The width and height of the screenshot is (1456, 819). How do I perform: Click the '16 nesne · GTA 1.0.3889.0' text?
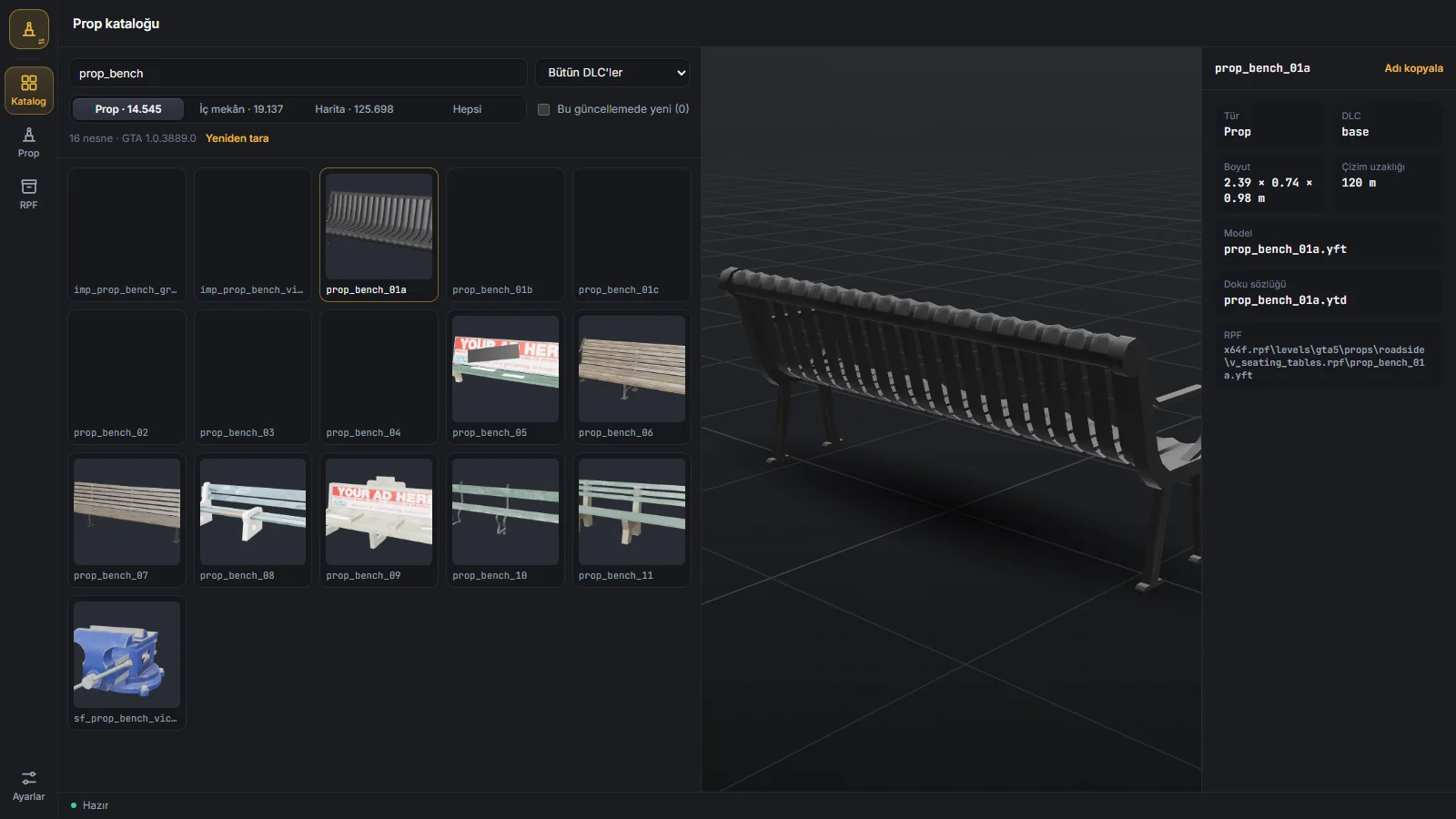[x=133, y=138]
